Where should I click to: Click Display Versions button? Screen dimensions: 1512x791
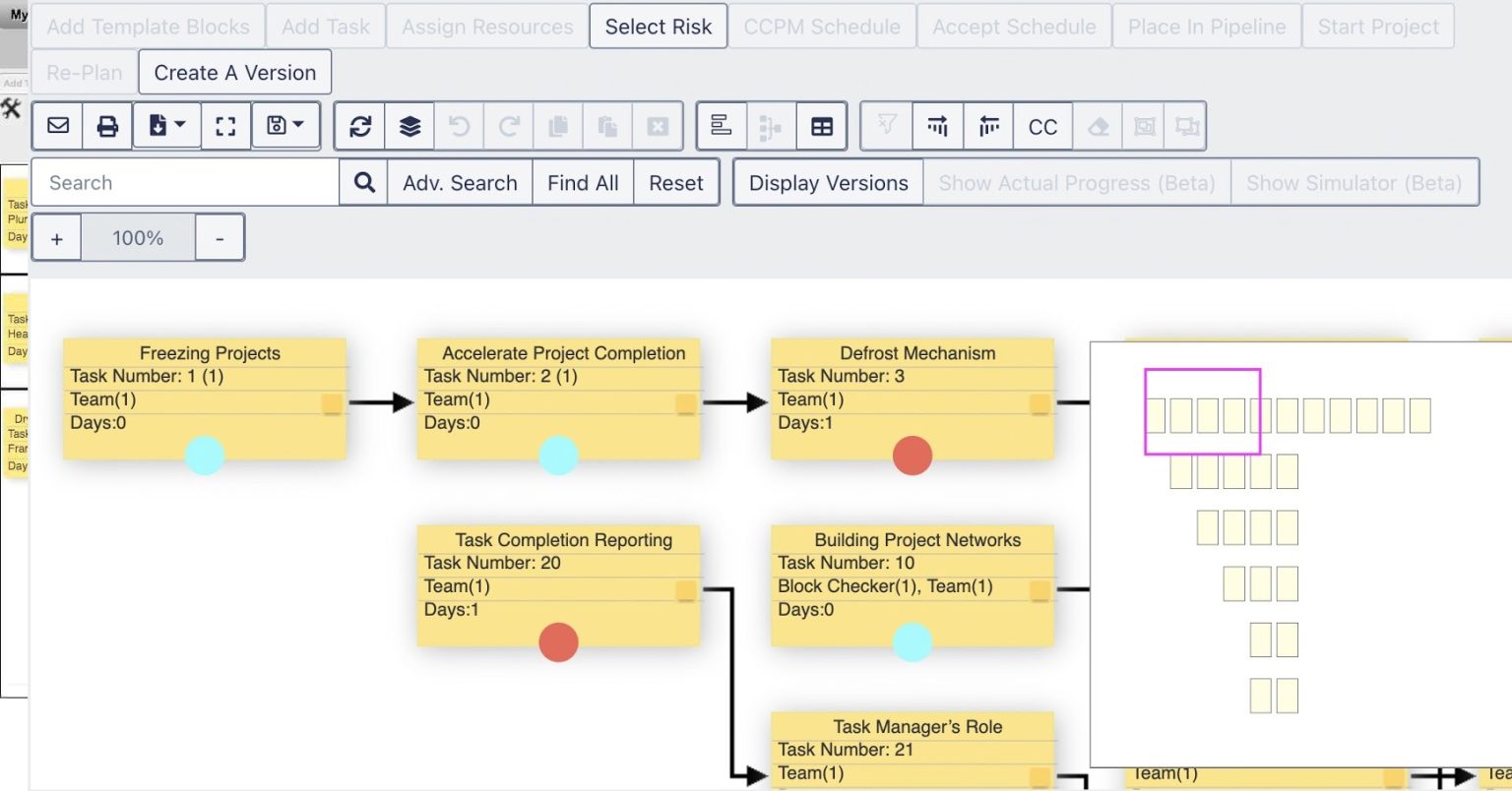829,183
